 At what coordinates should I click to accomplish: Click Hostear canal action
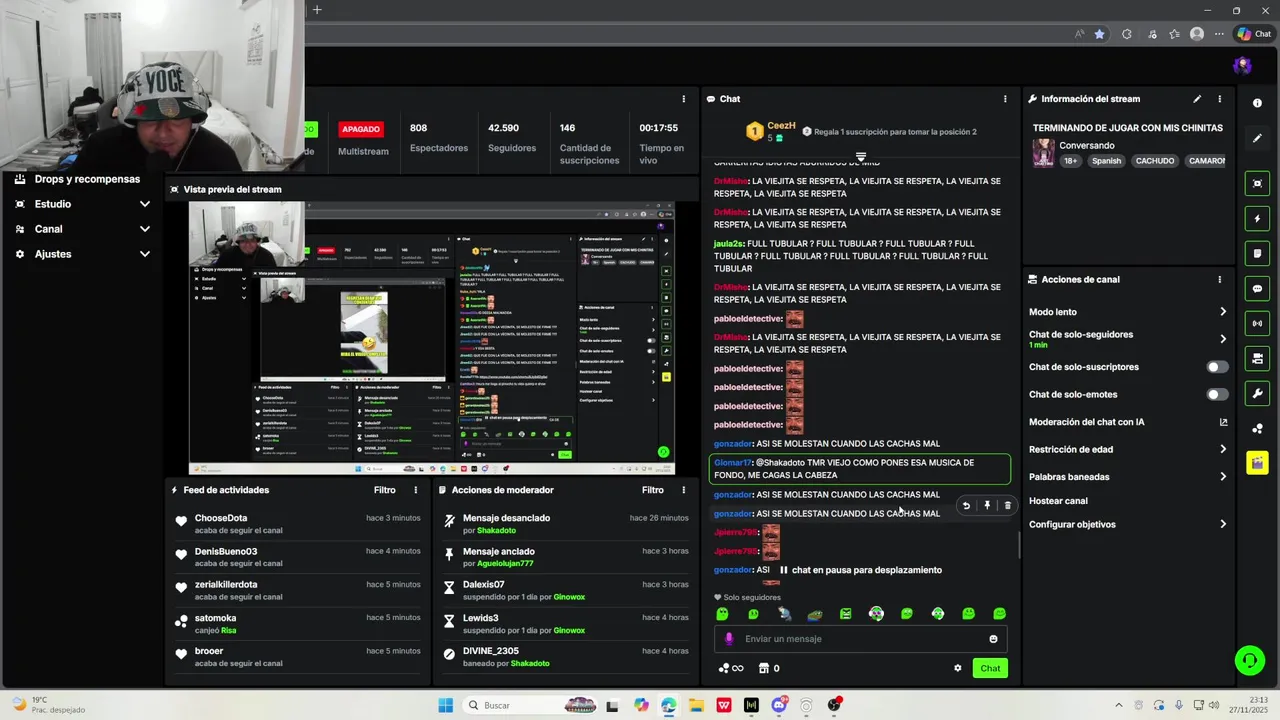tap(1058, 501)
